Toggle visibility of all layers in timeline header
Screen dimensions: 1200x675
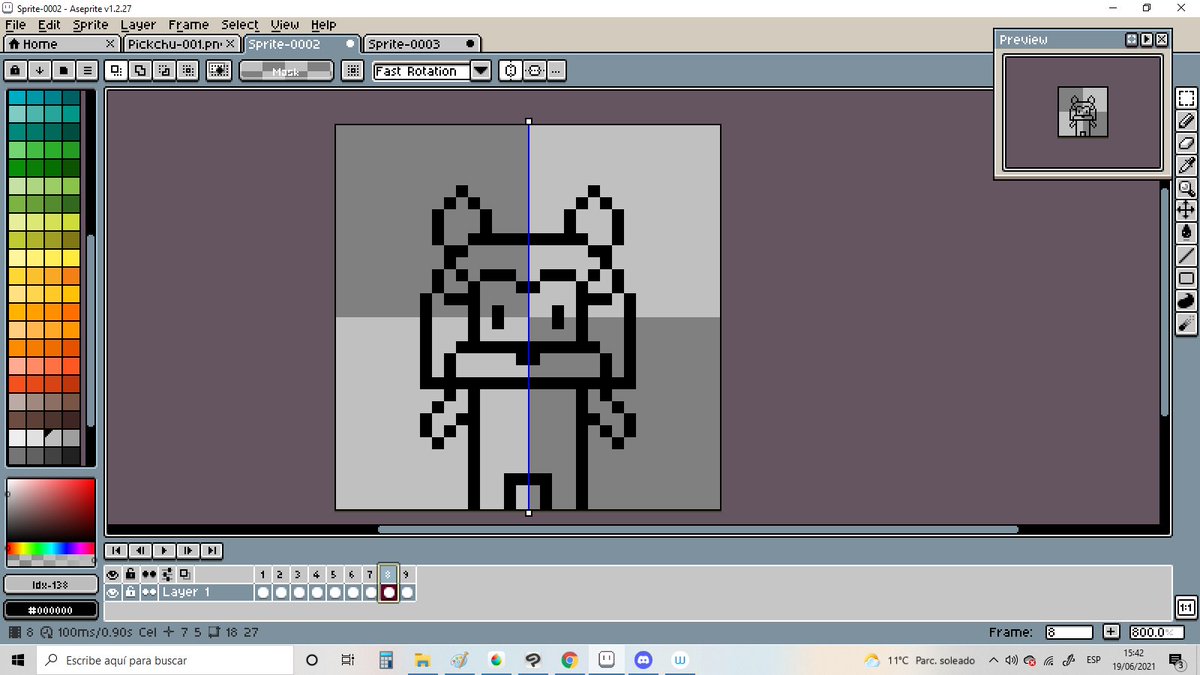point(113,575)
